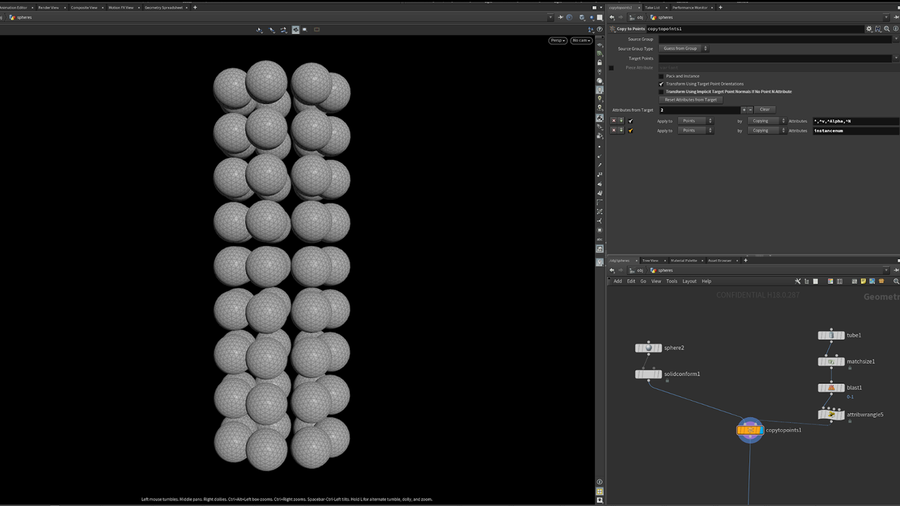Open Target Points field dropdown arrow

pyautogui.click(x=896, y=58)
